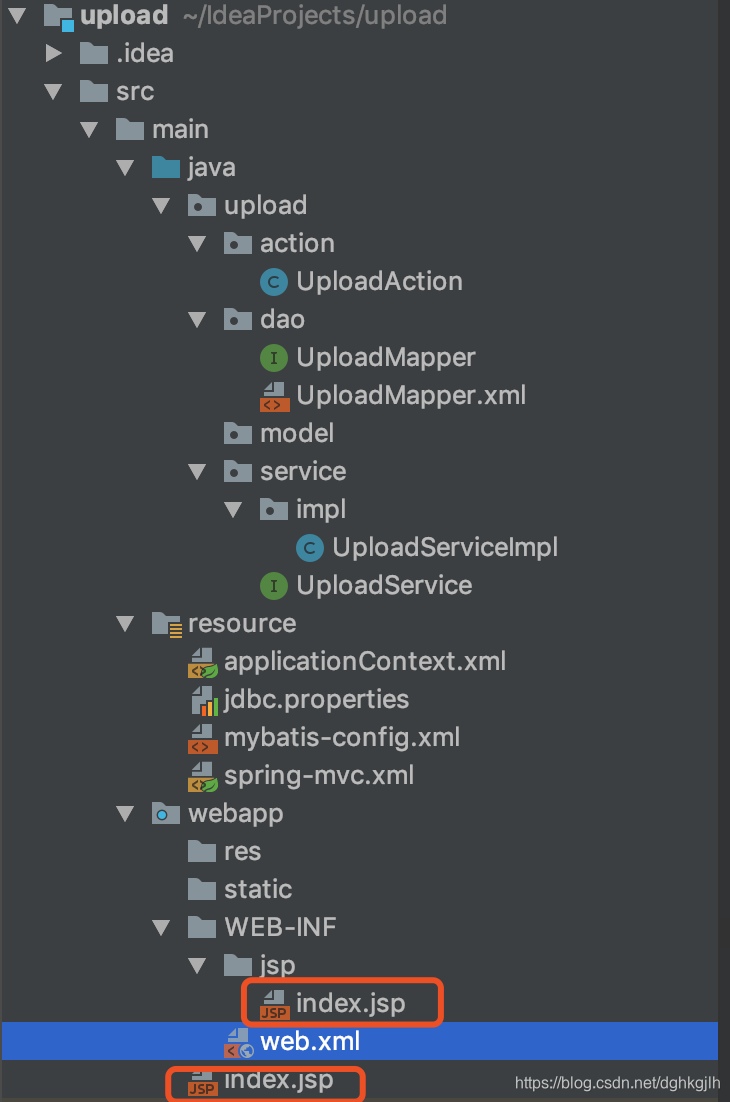Click the UploadAction class icon

(274, 282)
